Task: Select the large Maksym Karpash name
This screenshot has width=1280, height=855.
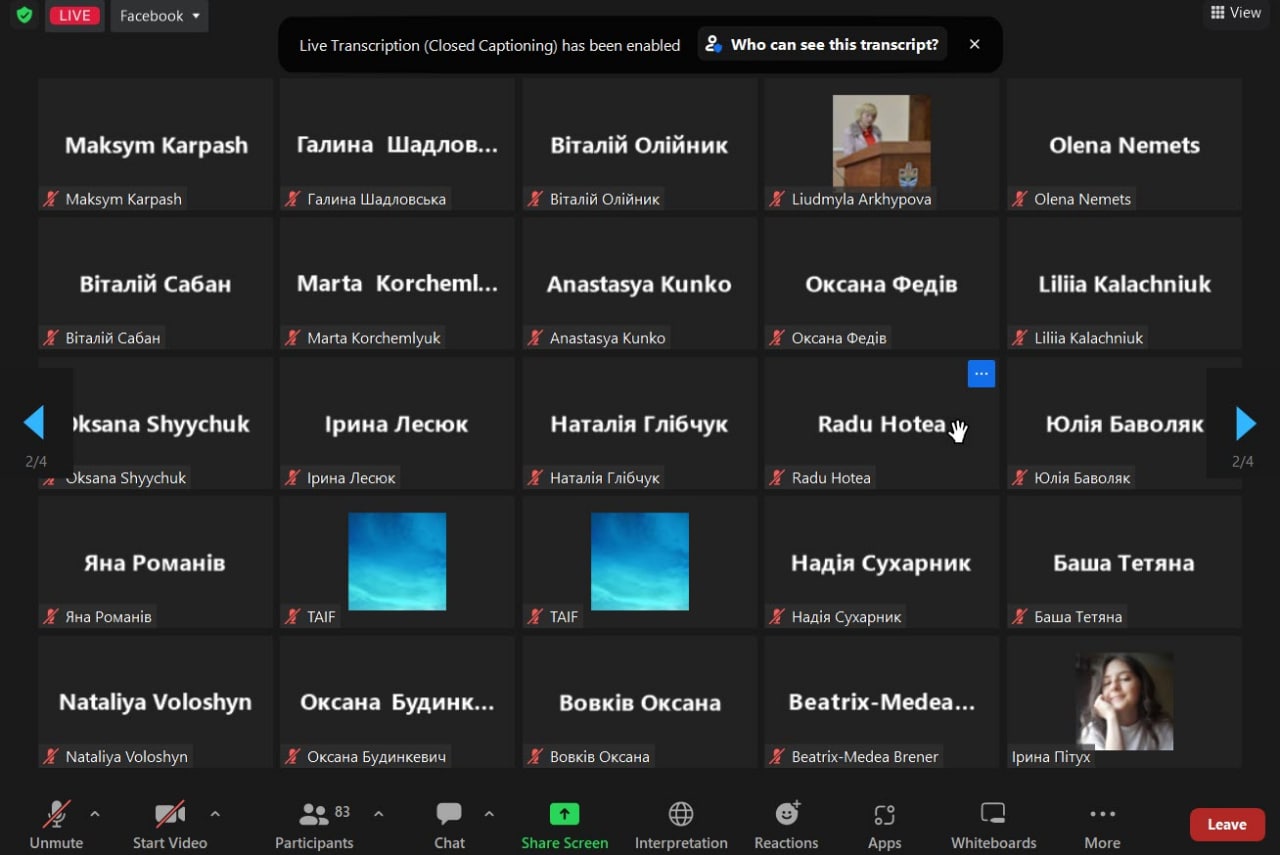Action: pyautogui.click(x=156, y=145)
